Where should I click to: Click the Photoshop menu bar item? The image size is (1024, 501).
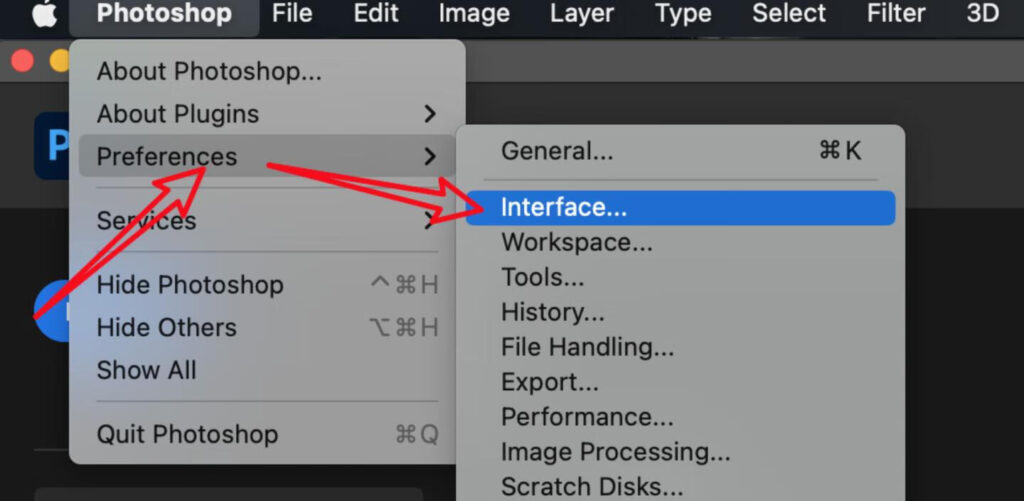(x=164, y=14)
